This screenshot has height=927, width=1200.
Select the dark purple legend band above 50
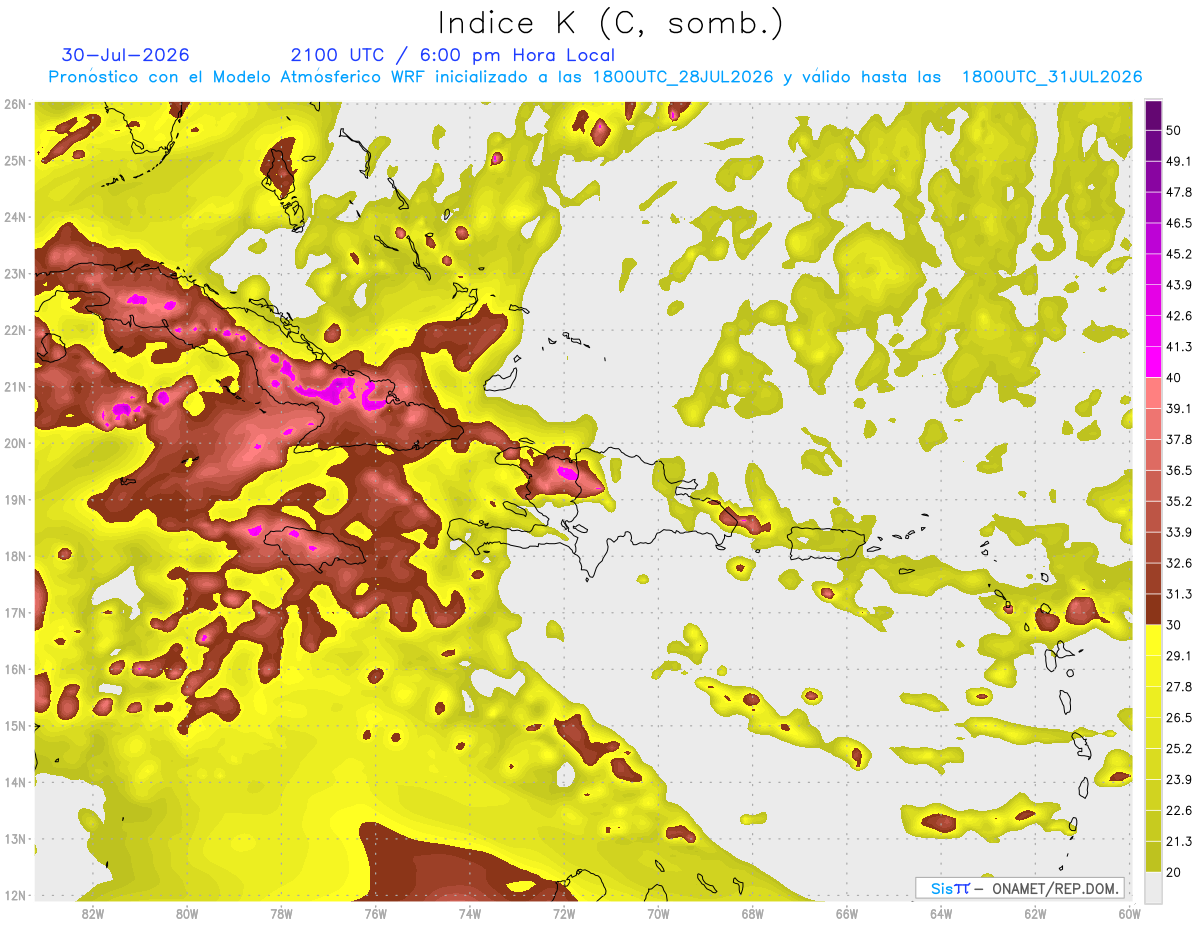(x=1153, y=115)
